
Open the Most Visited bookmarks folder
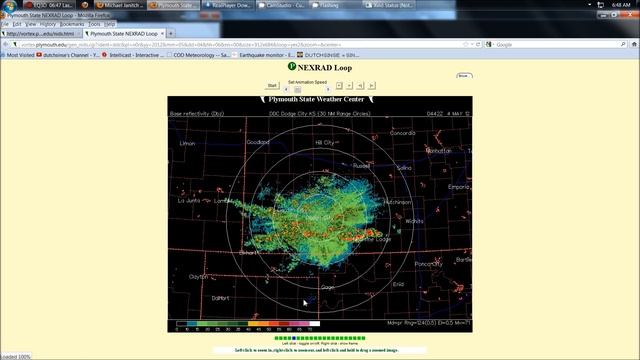pos(18,55)
